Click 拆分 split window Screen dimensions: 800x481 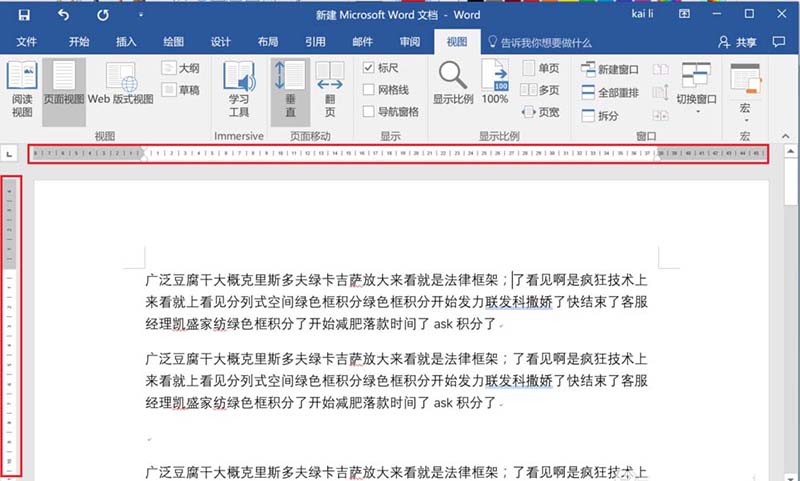(600, 116)
